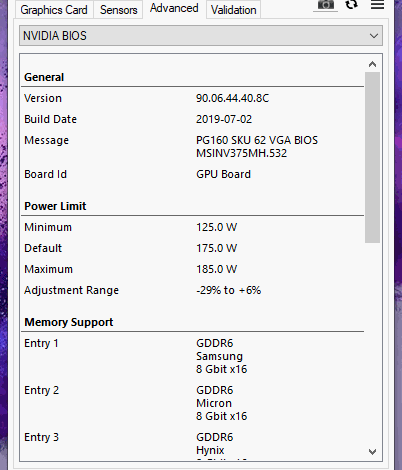The width and height of the screenshot is (402, 470).
Task: Select the Build Date row
Action: coord(192,119)
